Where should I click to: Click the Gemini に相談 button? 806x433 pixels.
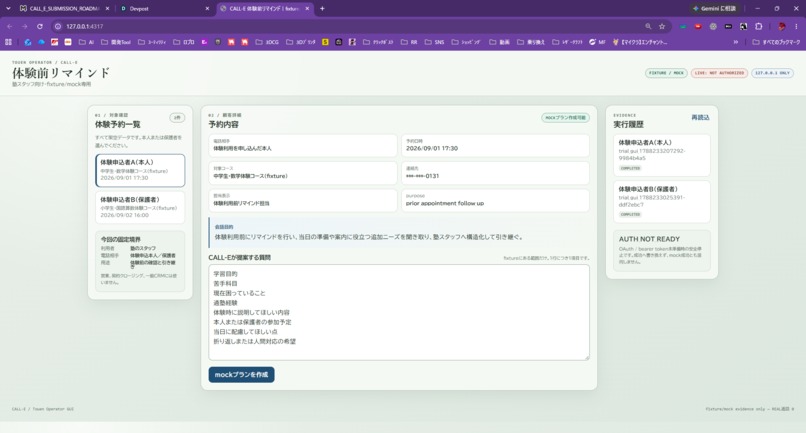point(715,8)
